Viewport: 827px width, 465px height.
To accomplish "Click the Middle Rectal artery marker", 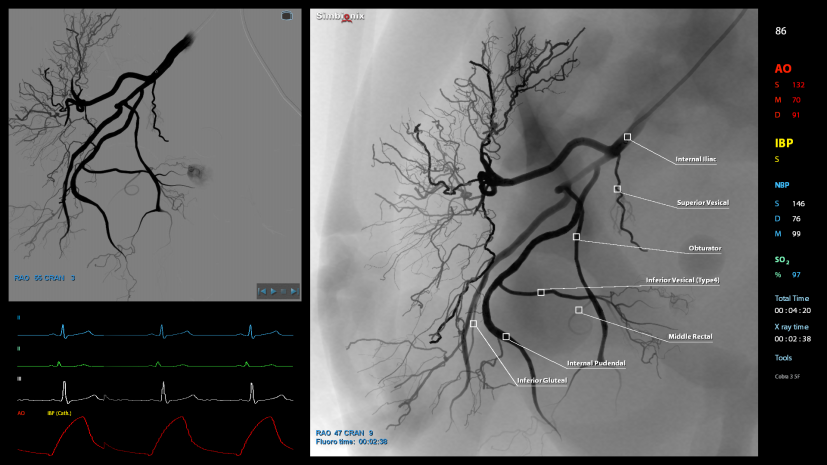I will (x=579, y=310).
